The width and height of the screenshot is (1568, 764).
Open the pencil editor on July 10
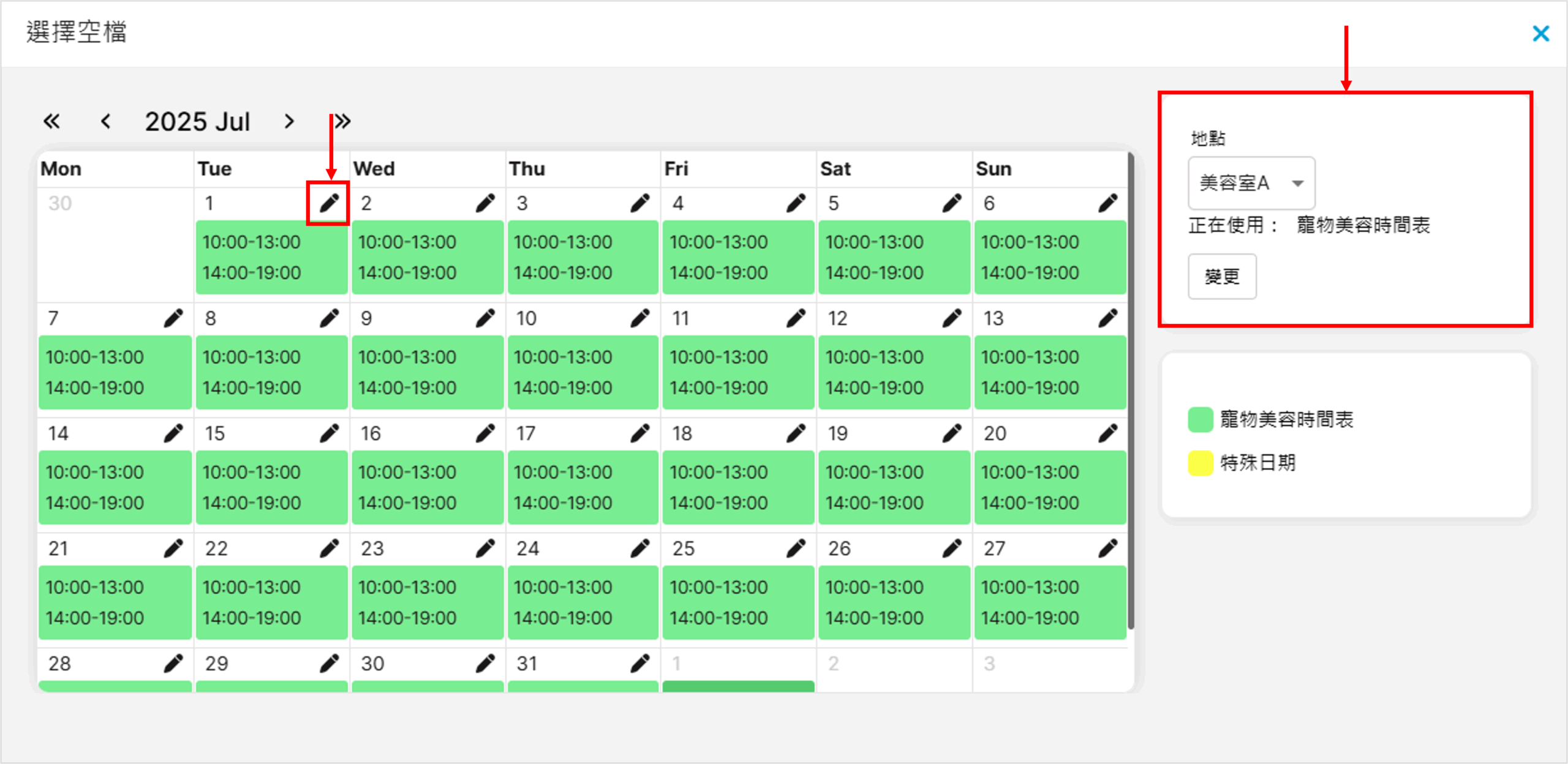pyautogui.click(x=640, y=318)
